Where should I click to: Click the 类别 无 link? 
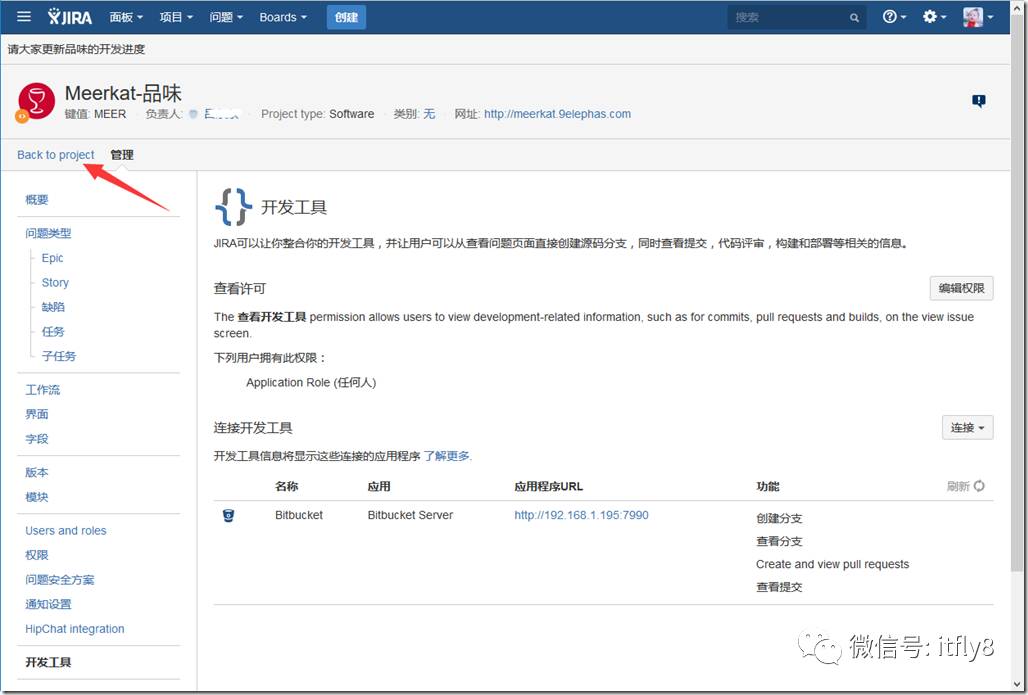tap(429, 113)
